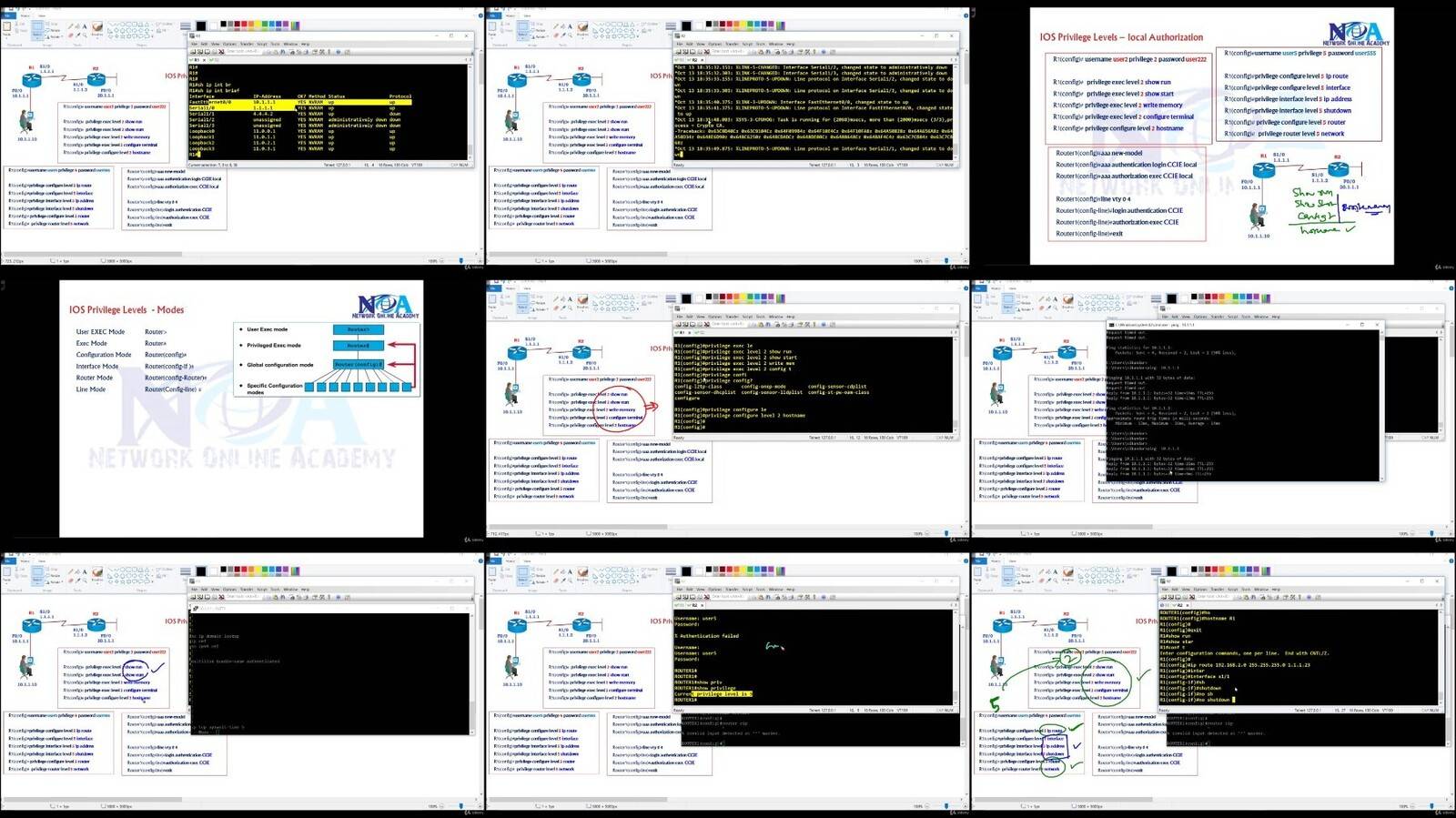
Task: Open terminal Help menu in the green-checkmark frame
Action: click(x=1276, y=589)
